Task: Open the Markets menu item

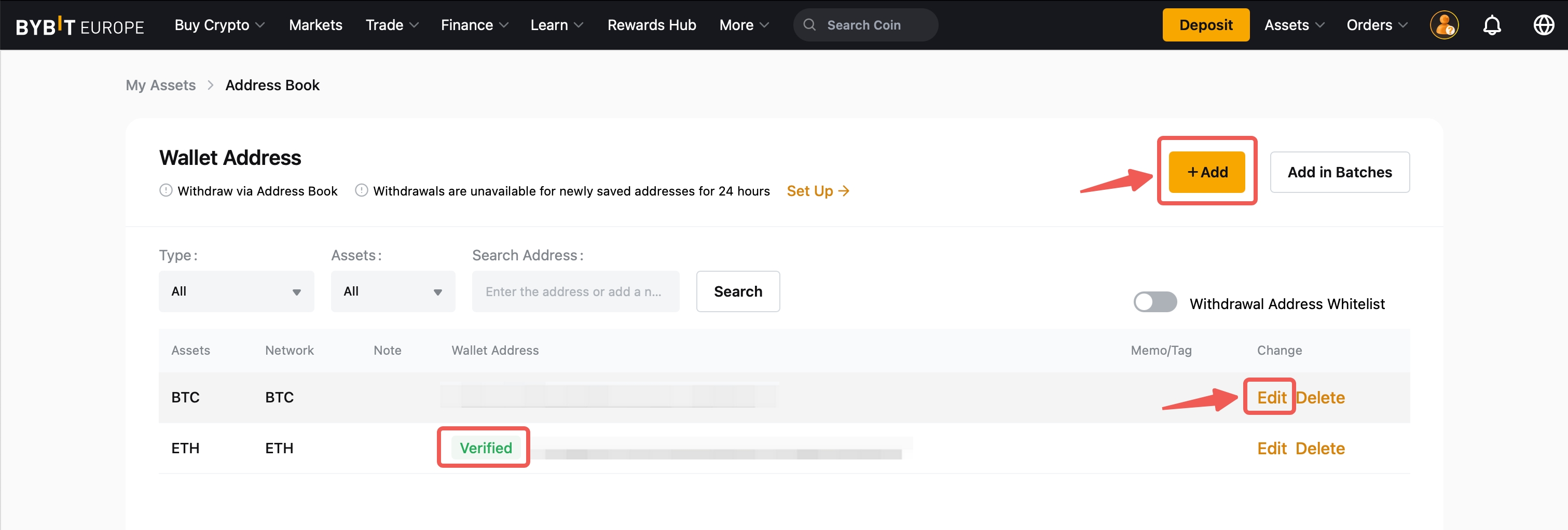Action: click(315, 25)
